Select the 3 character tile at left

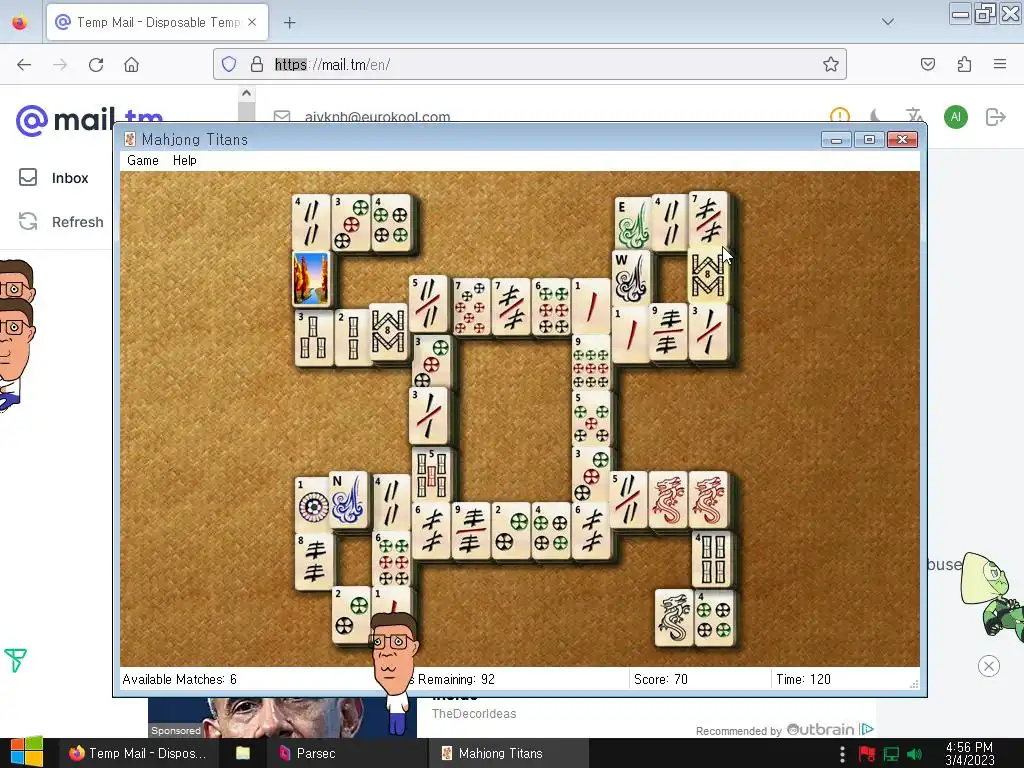point(313,337)
